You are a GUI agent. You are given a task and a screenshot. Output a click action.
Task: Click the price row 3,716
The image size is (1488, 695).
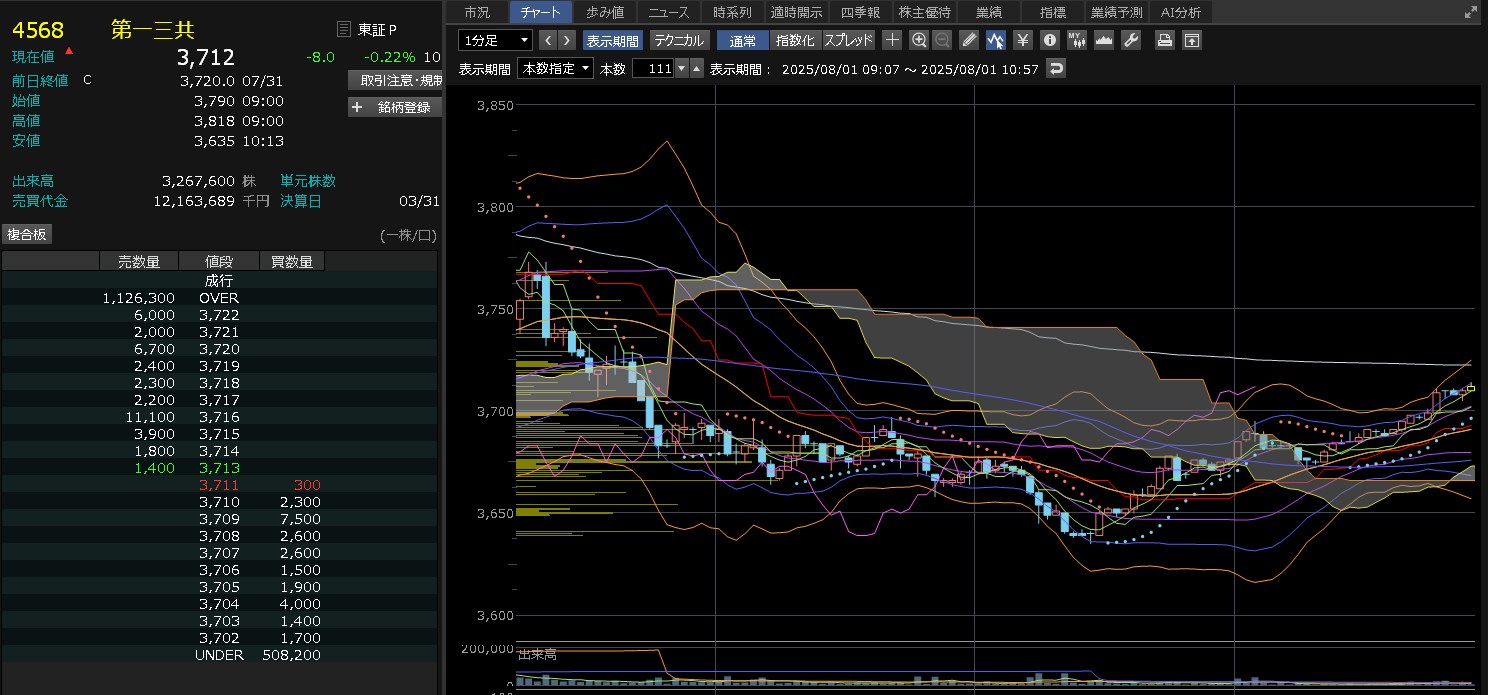tap(219, 417)
